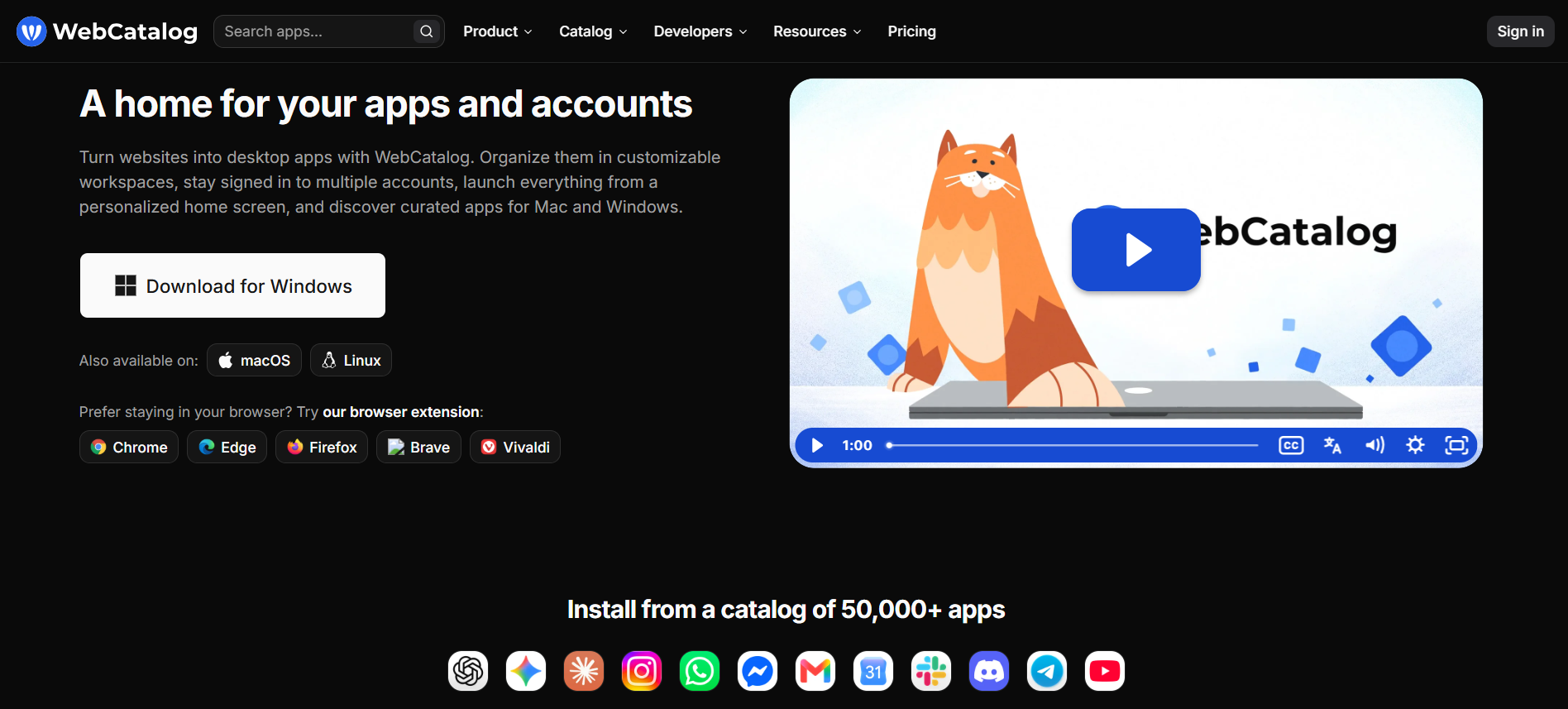Get the Chrome browser extension
The width and height of the screenshot is (1568, 709).
pos(129,447)
